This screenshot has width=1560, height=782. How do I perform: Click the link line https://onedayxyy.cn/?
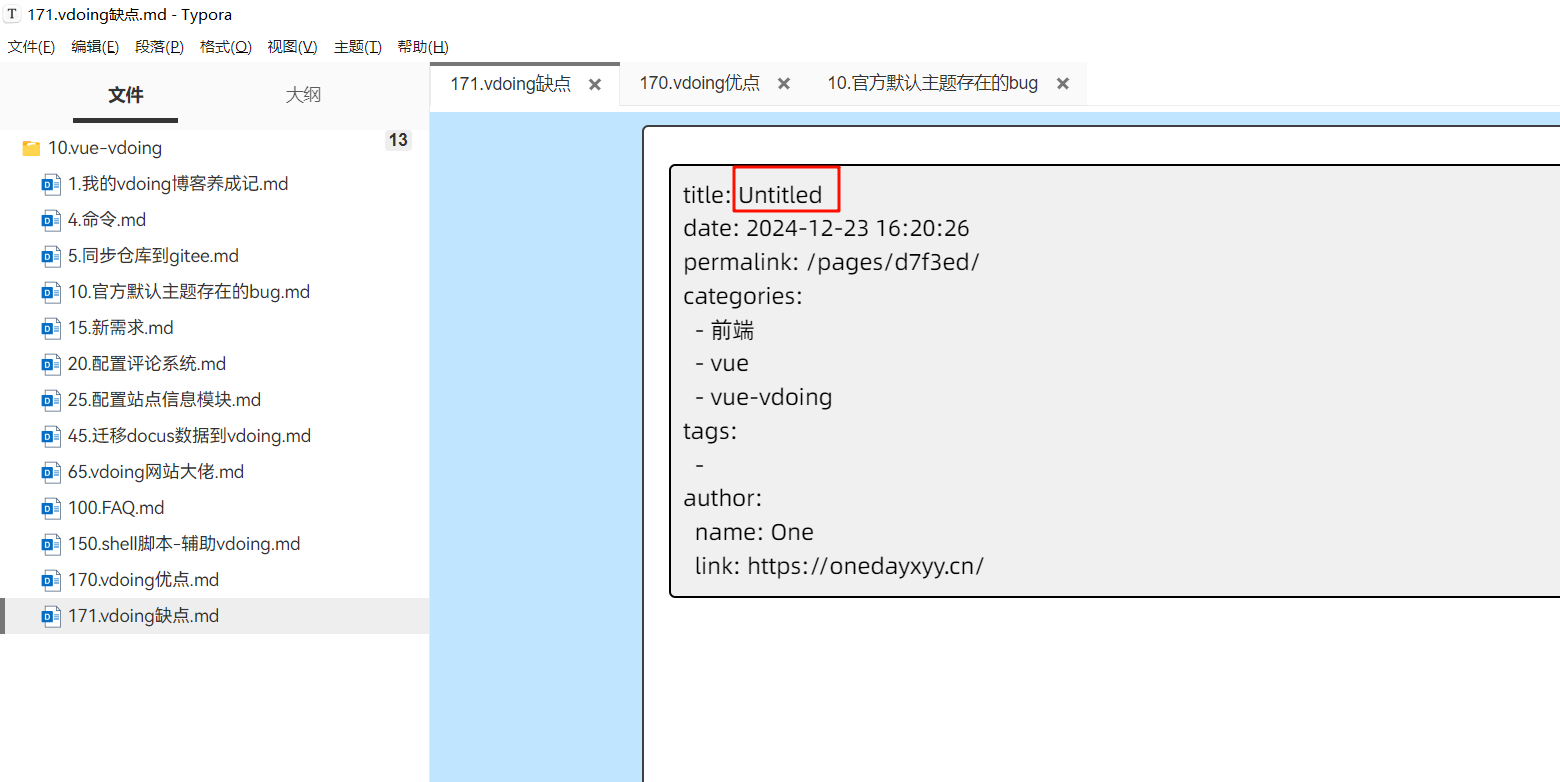[x=839, y=566]
